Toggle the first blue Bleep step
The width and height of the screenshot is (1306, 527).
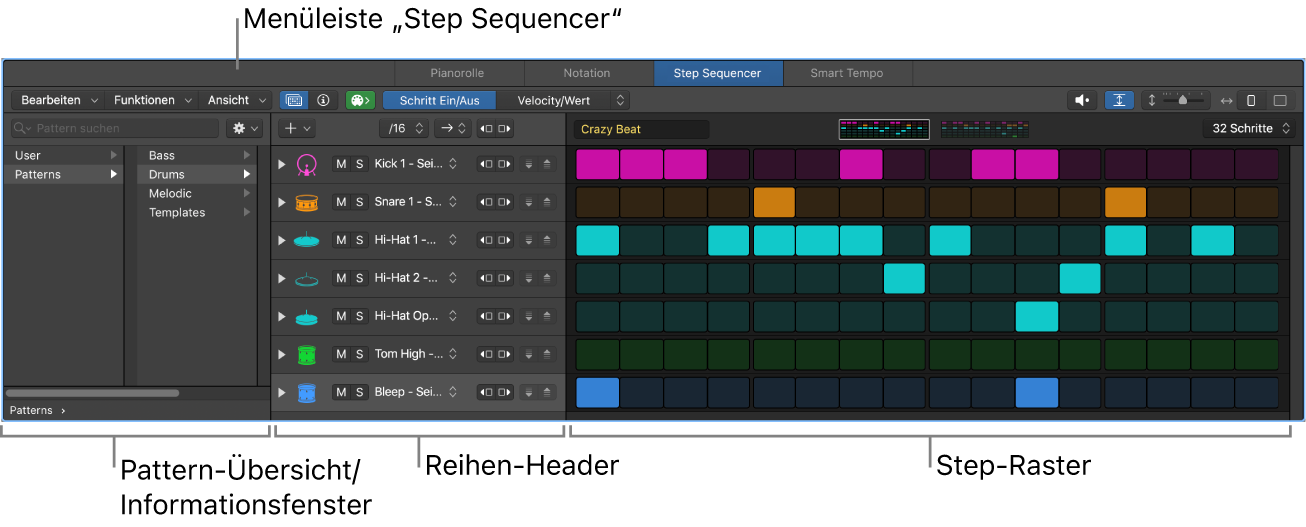tap(598, 392)
